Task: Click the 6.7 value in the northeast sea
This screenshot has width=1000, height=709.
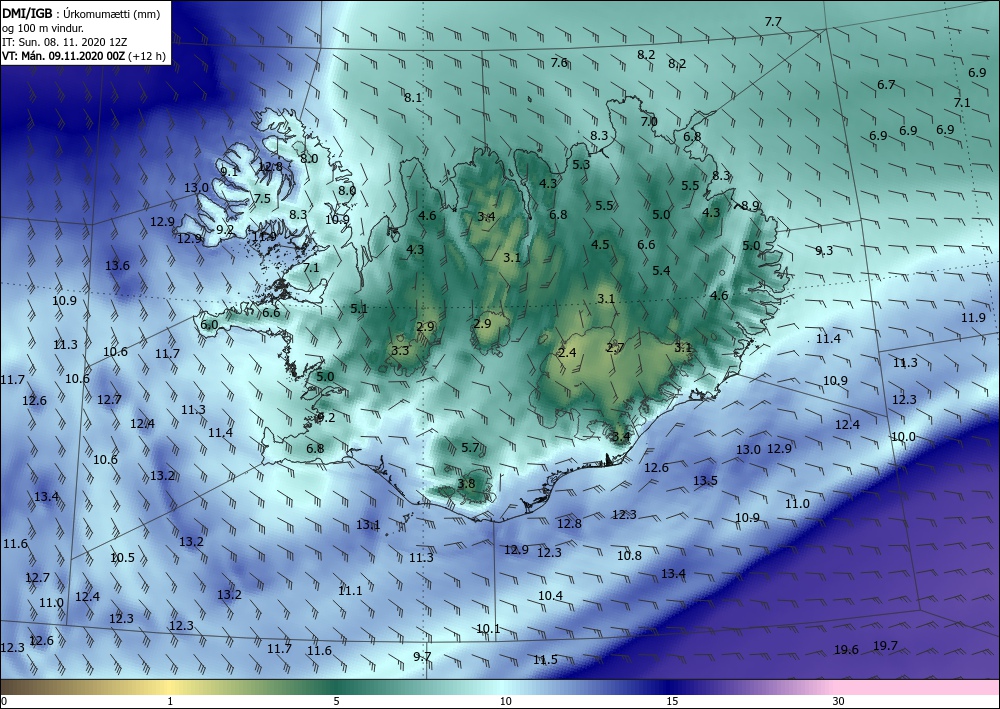Action: click(886, 84)
